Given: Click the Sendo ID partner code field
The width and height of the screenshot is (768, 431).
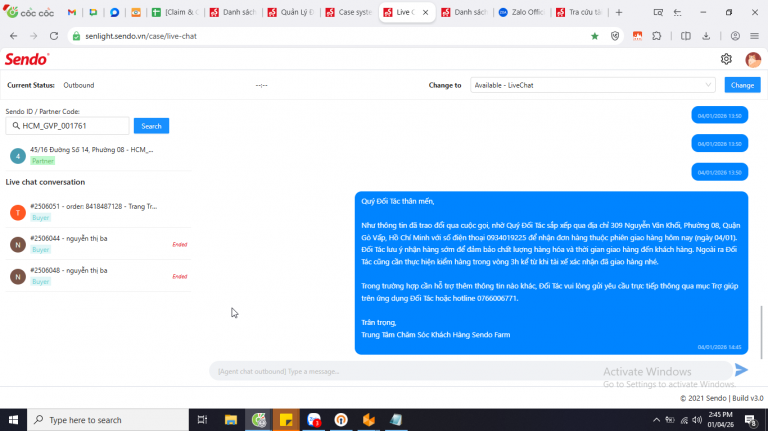Looking at the screenshot, I should (68, 126).
